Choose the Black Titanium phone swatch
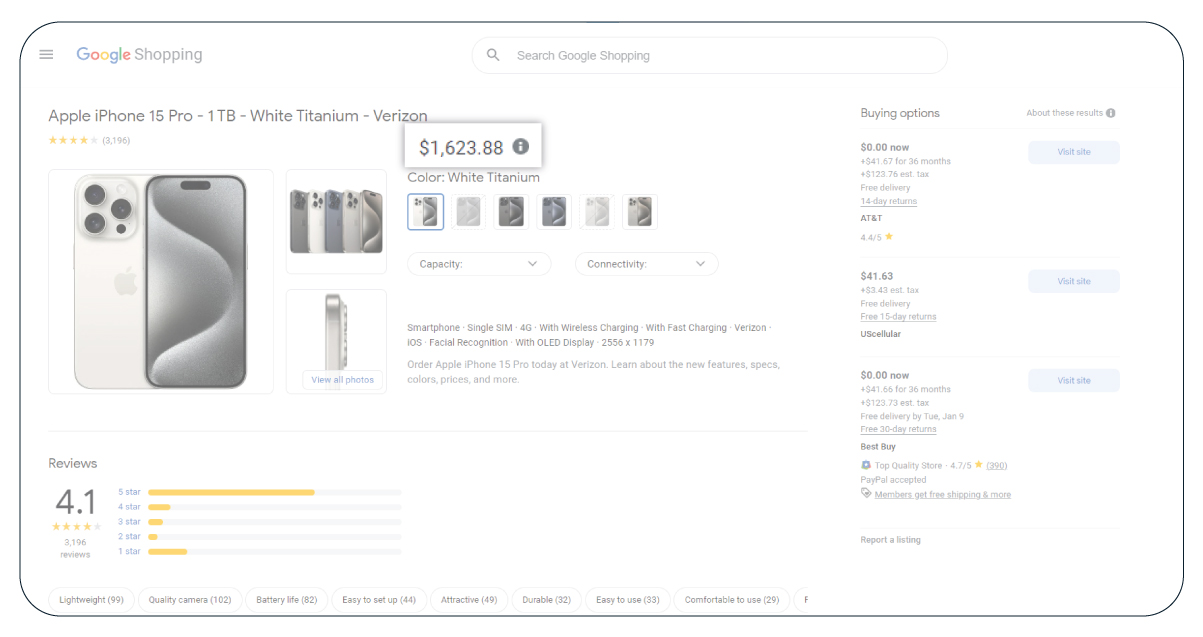Screen dimensions: 1203x637 [x=511, y=212]
